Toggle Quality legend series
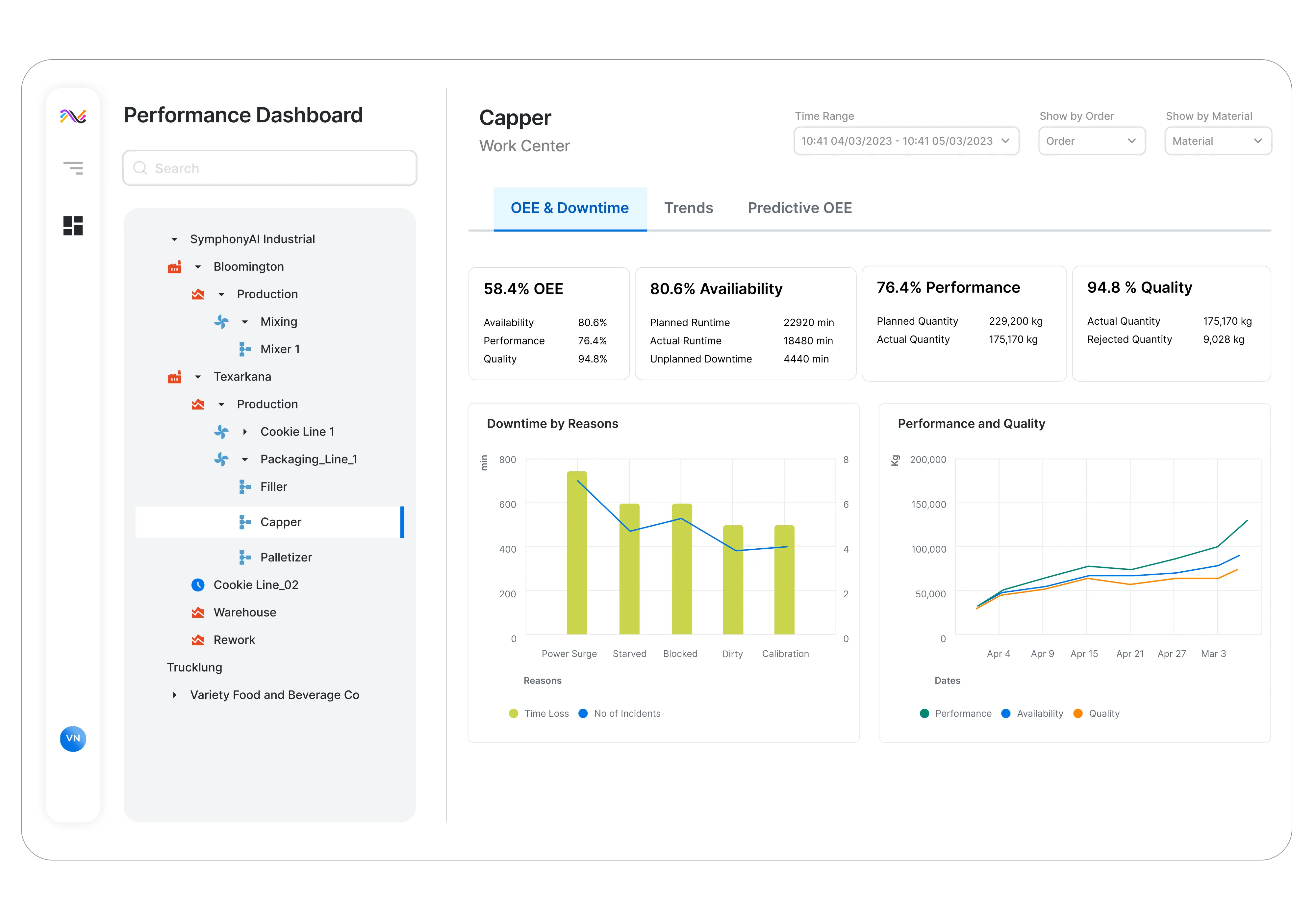This screenshot has width=1316, height=921. 1097,713
